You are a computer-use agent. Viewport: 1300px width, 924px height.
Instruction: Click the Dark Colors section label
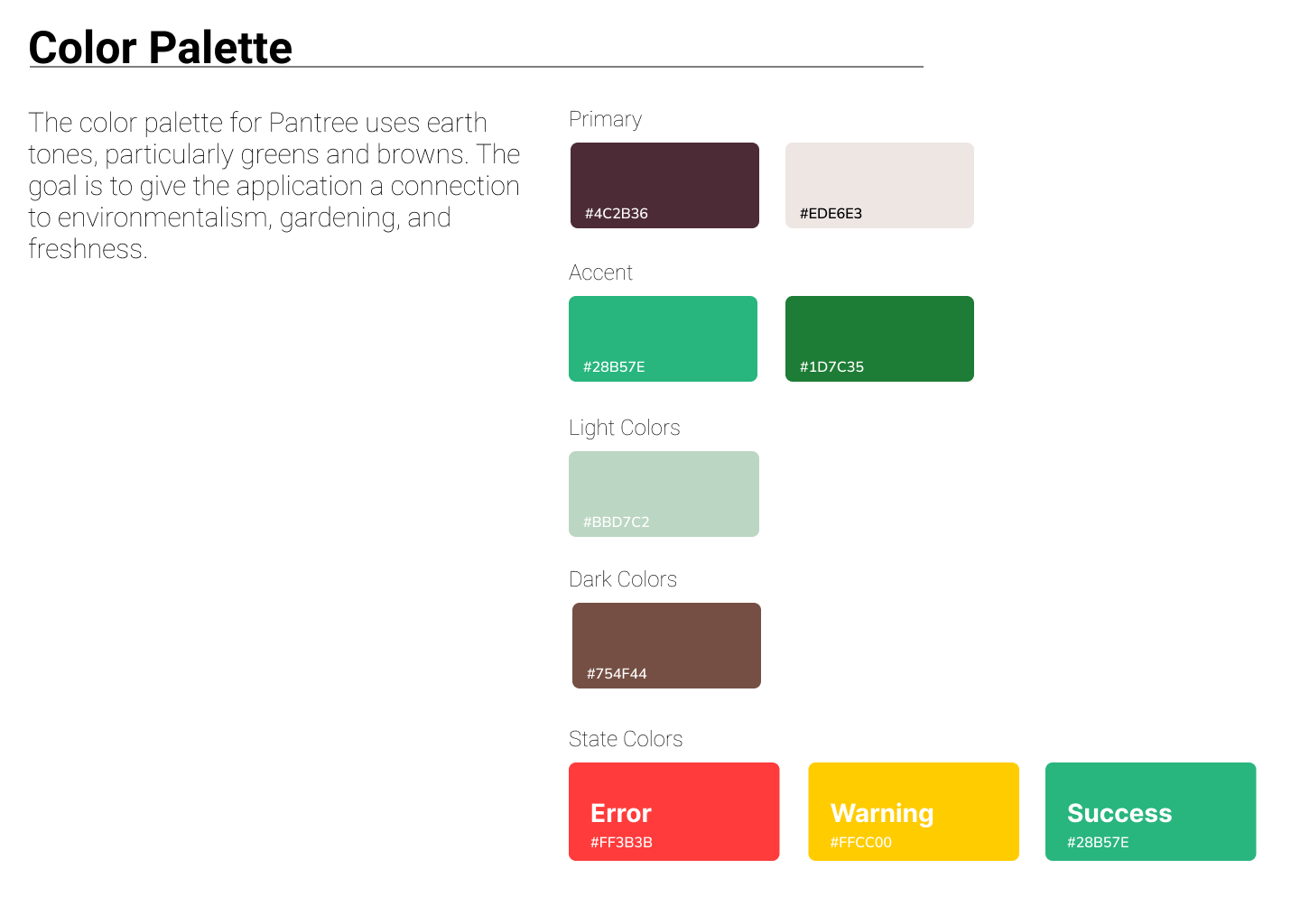click(x=622, y=579)
